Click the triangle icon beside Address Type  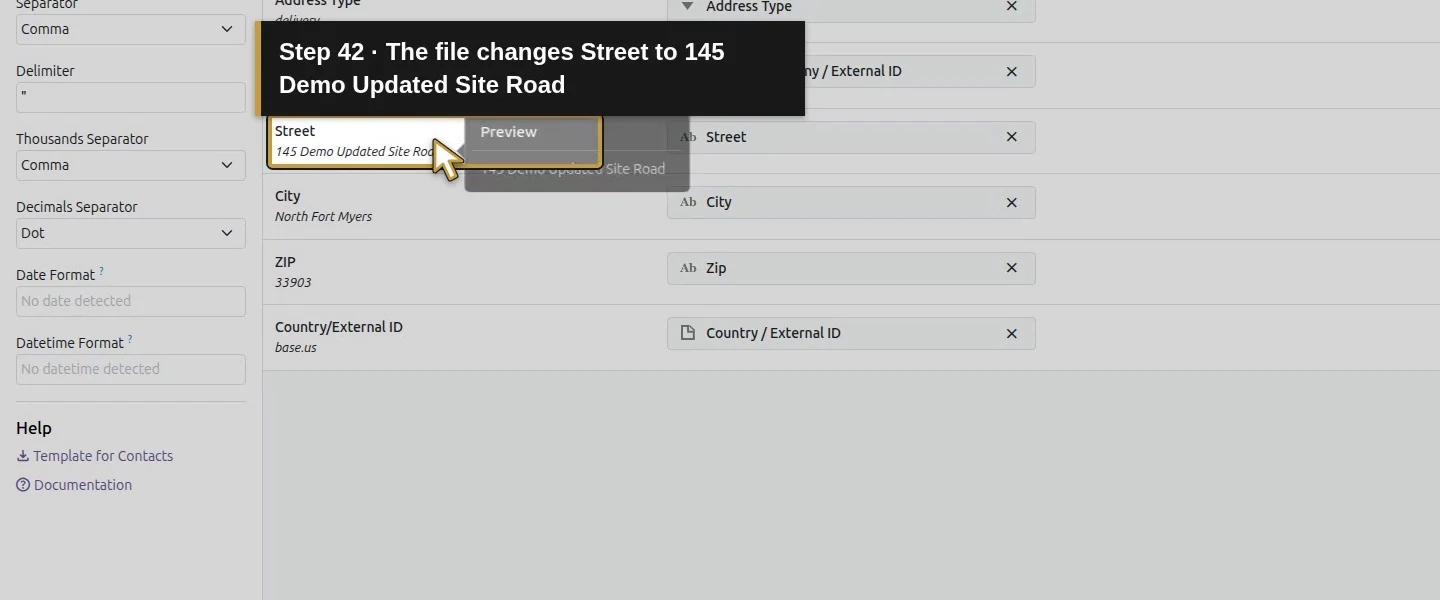pos(687,6)
